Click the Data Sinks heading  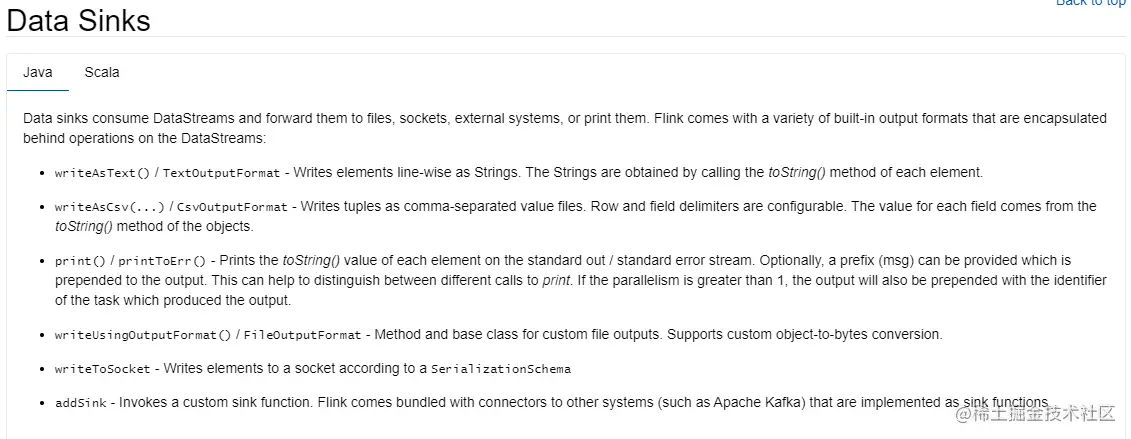tap(79, 19)
